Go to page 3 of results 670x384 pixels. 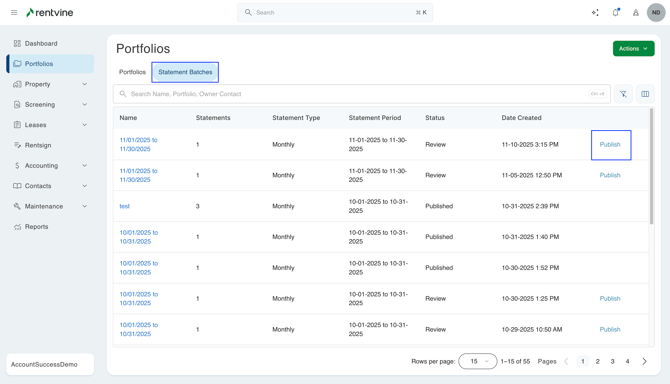click(x=612, y=361)
